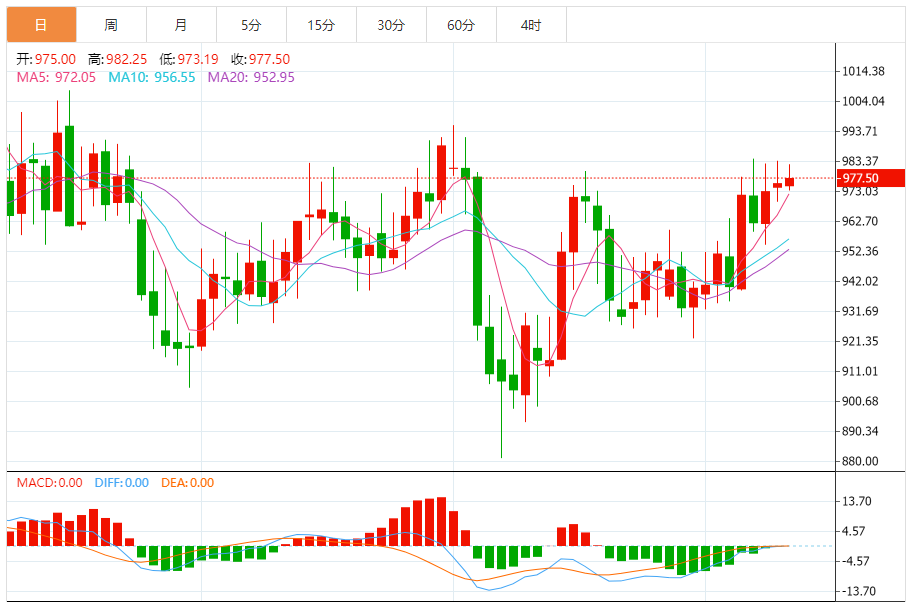
Task: Click the DIFF:0.00 indicator label
Action: 122,483
